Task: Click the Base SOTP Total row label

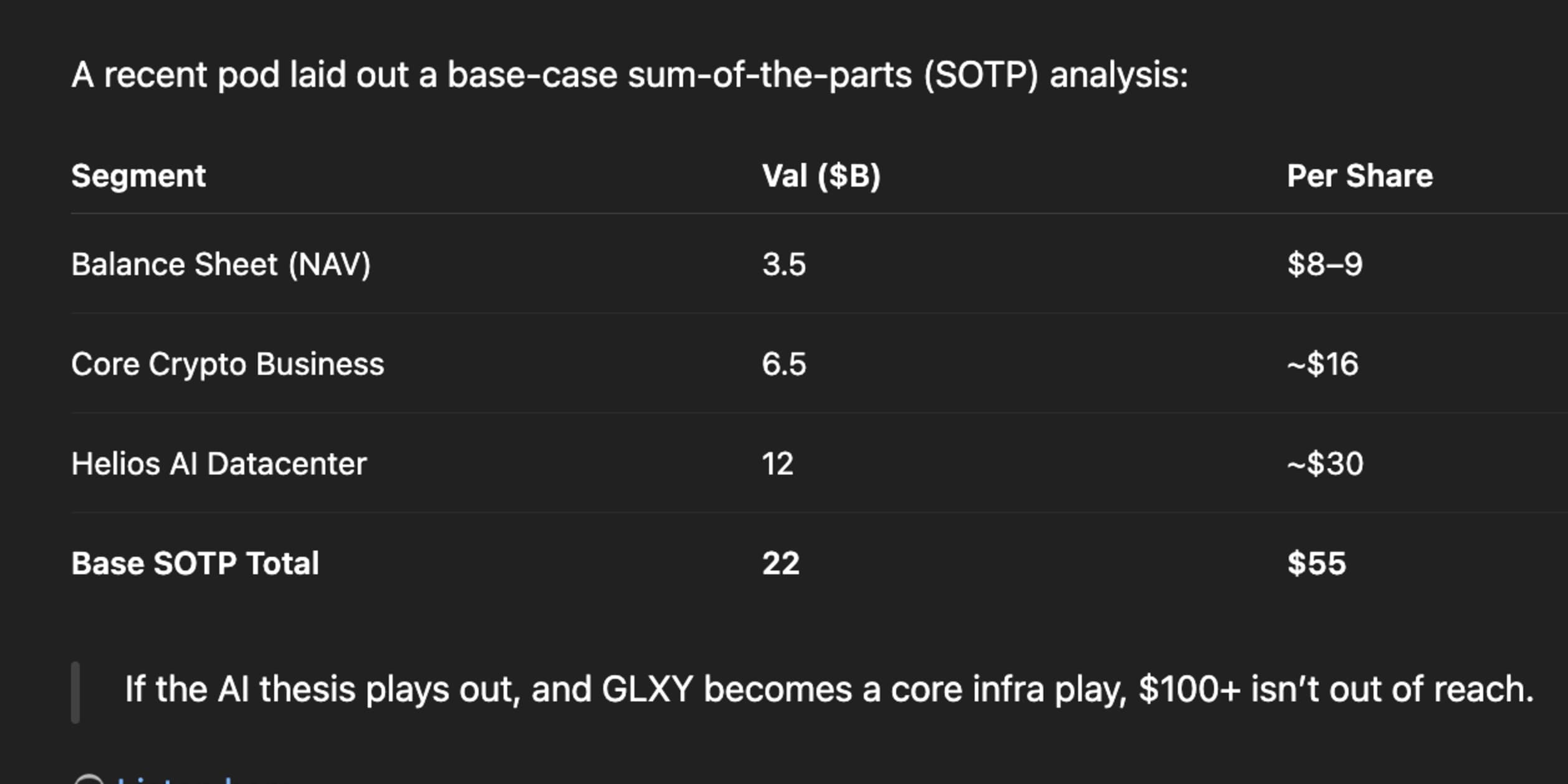Action: [195, 563]
